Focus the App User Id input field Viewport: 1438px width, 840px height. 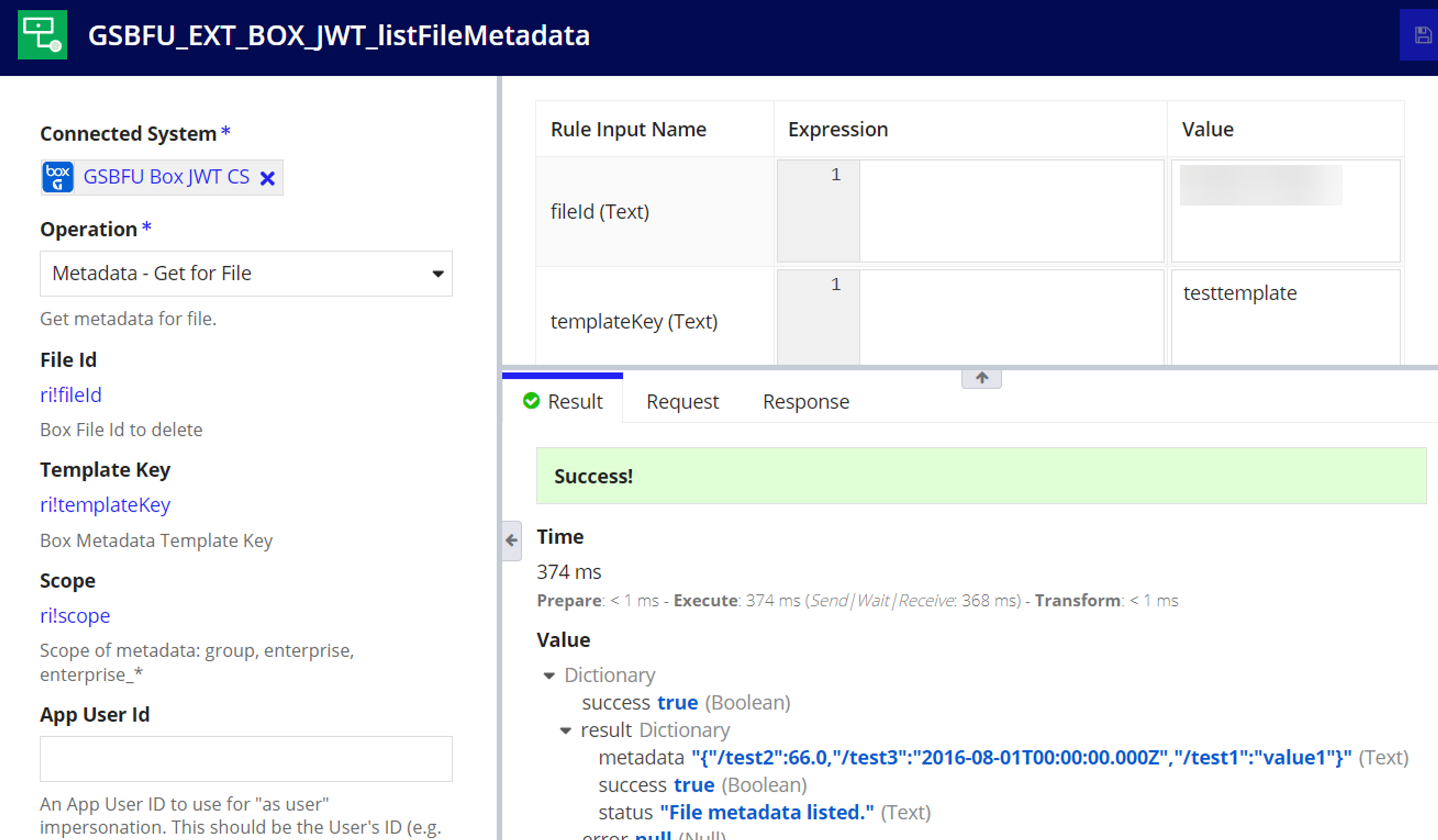click(246, 759)
